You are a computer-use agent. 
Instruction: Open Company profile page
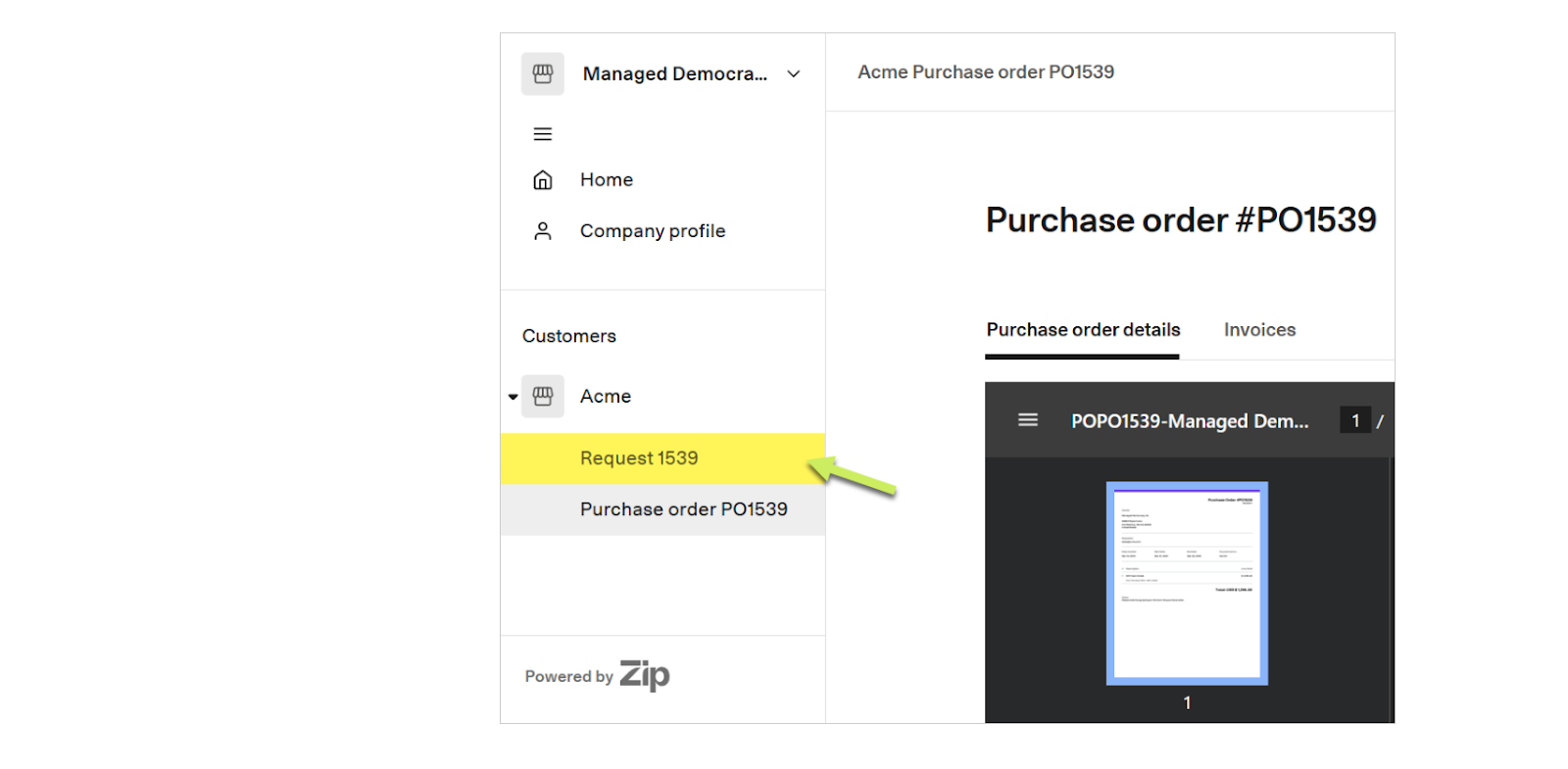[x=653, y=231]
